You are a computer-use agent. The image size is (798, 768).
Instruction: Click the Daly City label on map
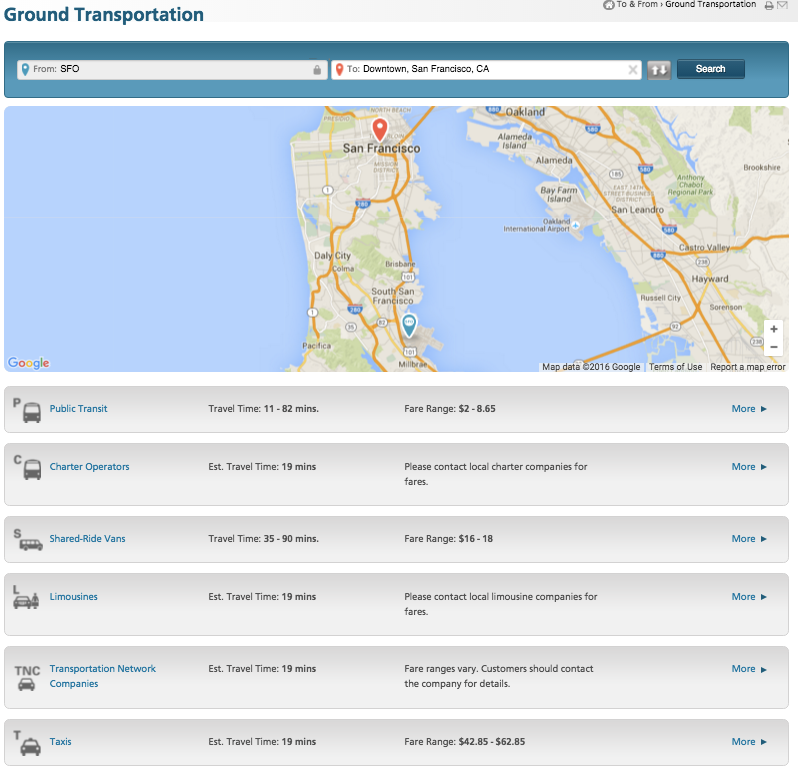[332, 255]
